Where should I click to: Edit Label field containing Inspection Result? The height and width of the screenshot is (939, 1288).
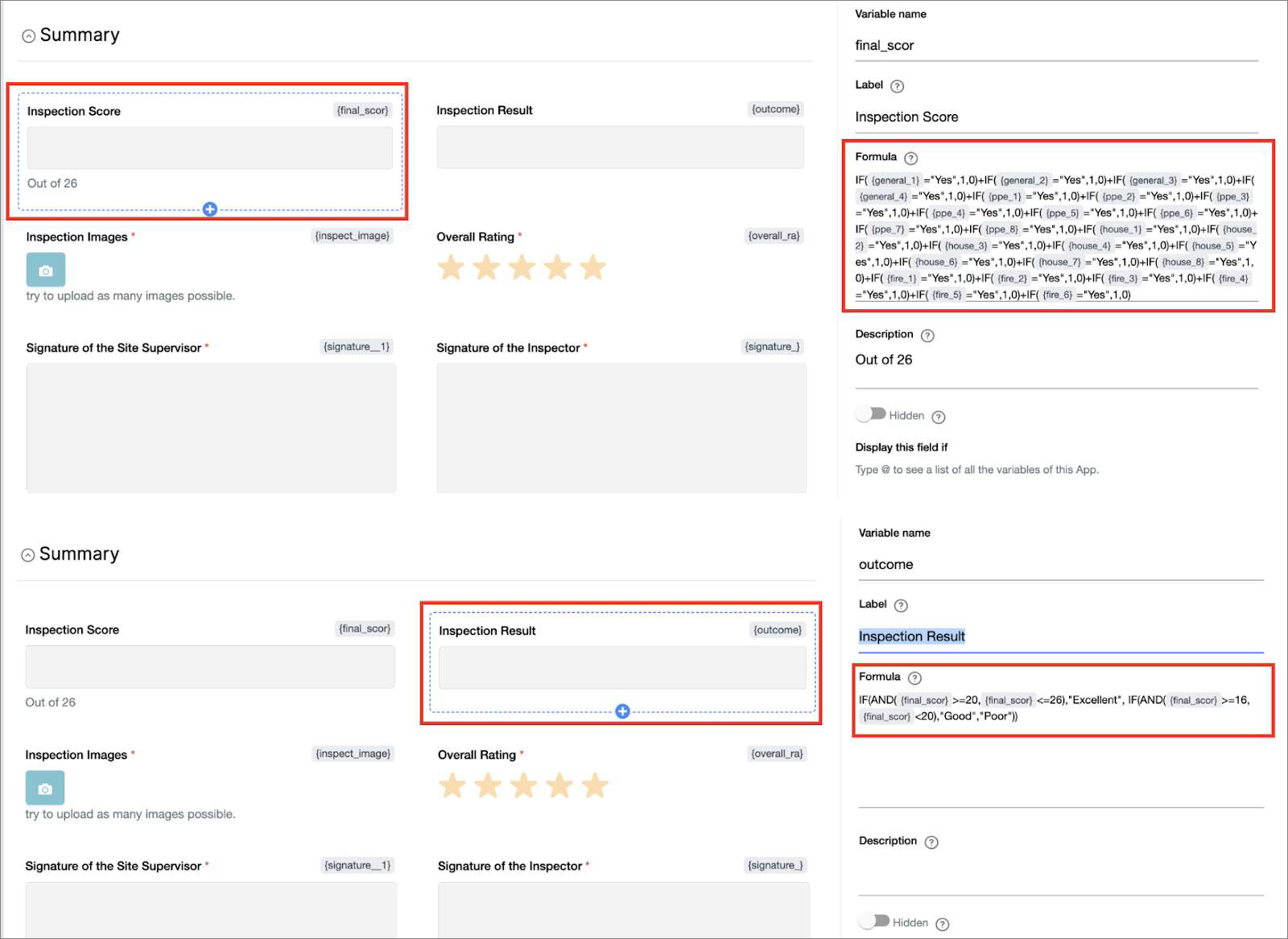coord(1061,636)
